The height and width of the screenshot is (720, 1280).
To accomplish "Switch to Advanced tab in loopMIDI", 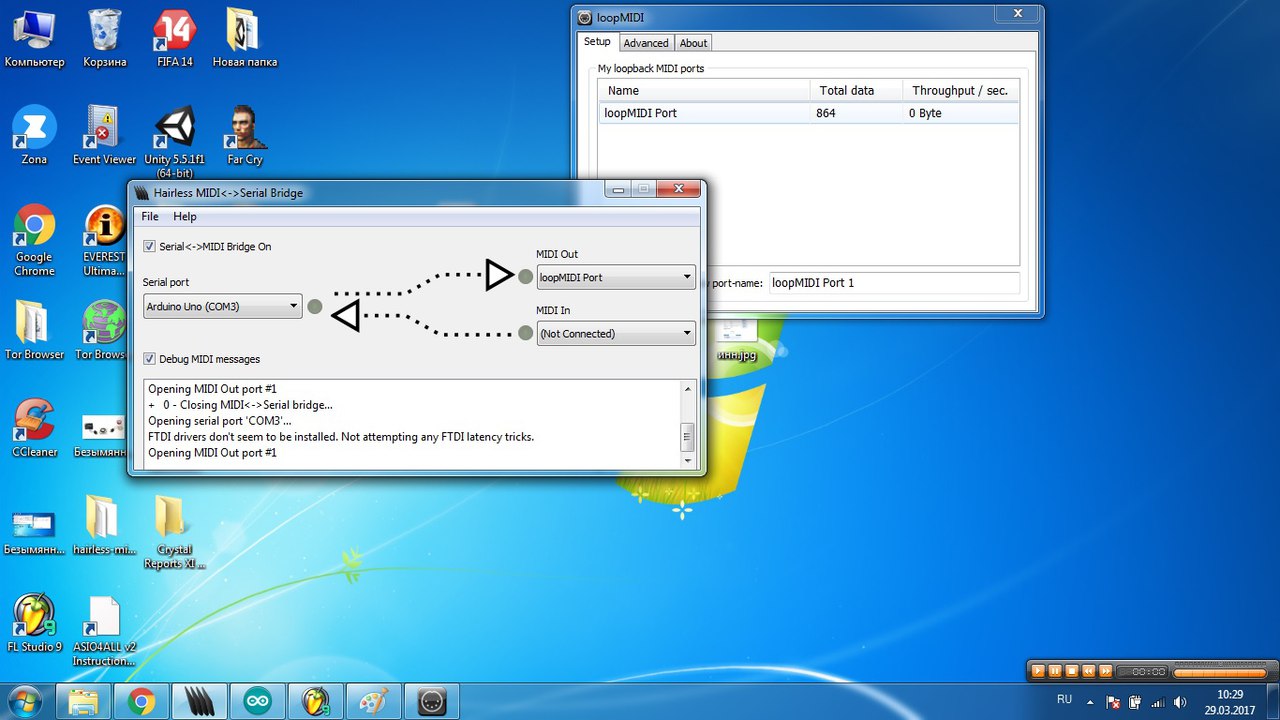I will 646,43.
